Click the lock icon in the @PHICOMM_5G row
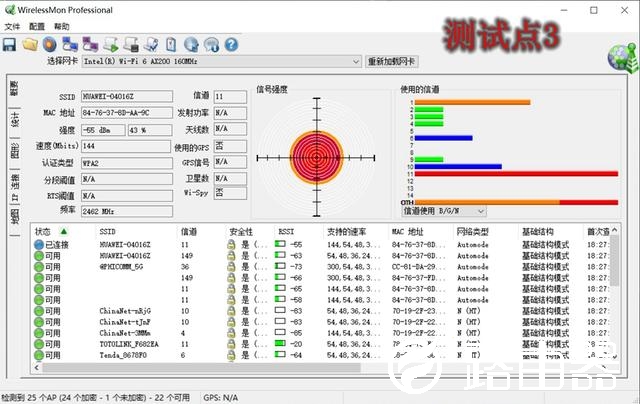Viewport: 640px width, 404px height. coord(231,267)
